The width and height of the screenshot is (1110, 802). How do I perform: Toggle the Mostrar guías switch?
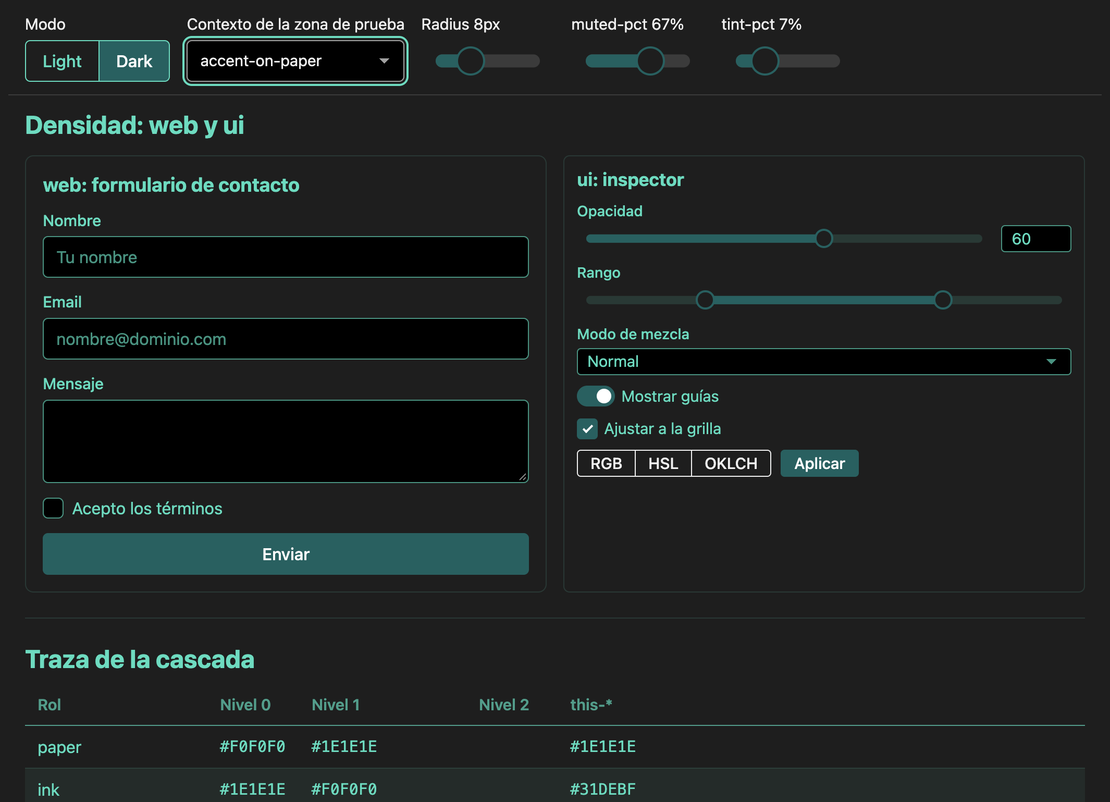595,396
